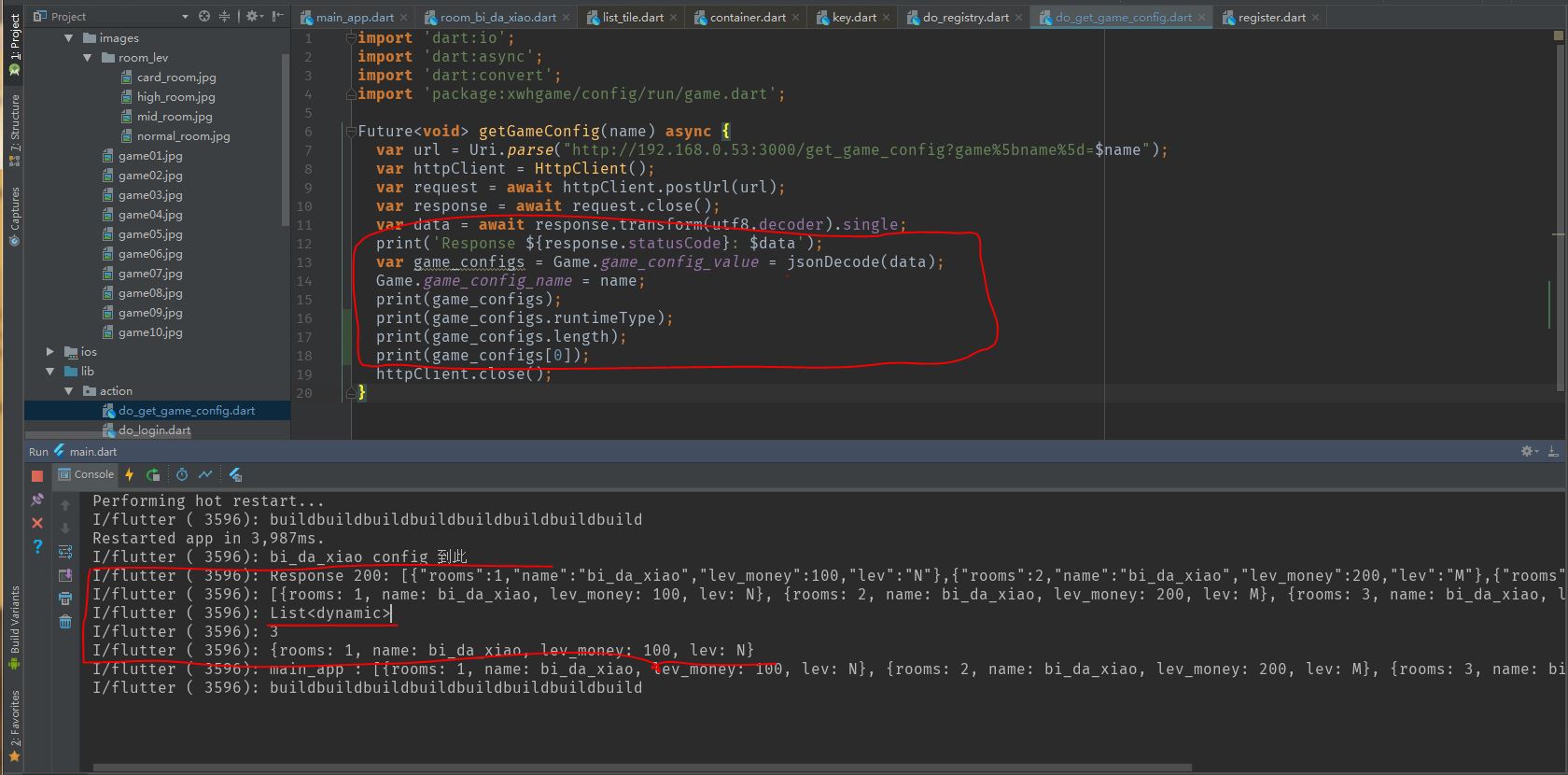
Task: Click the scroll from source target icon
Action: 204,17
